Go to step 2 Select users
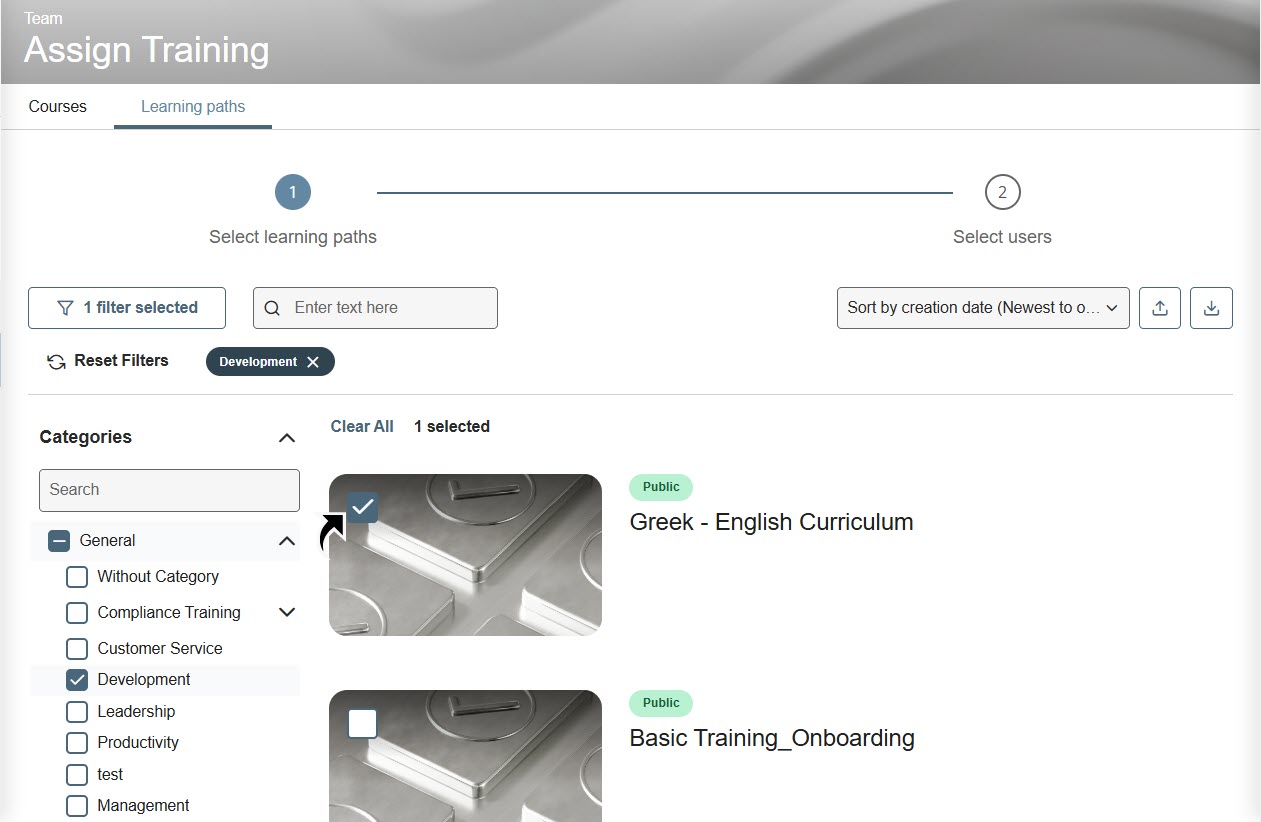Image resolution: width=1261 pixels, height=822 pixels. pos(1002,192)
